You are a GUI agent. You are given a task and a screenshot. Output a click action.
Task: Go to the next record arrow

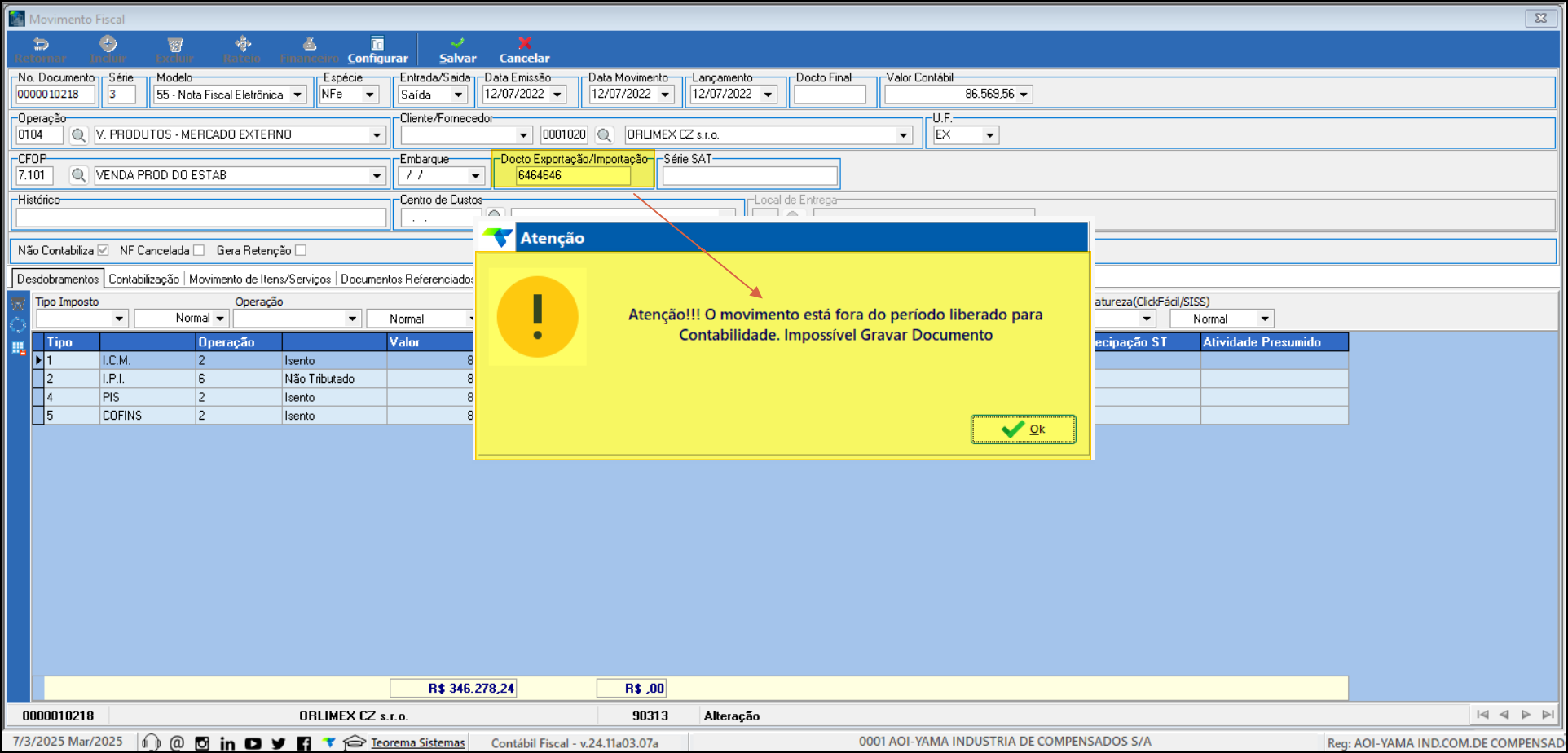1526,715
